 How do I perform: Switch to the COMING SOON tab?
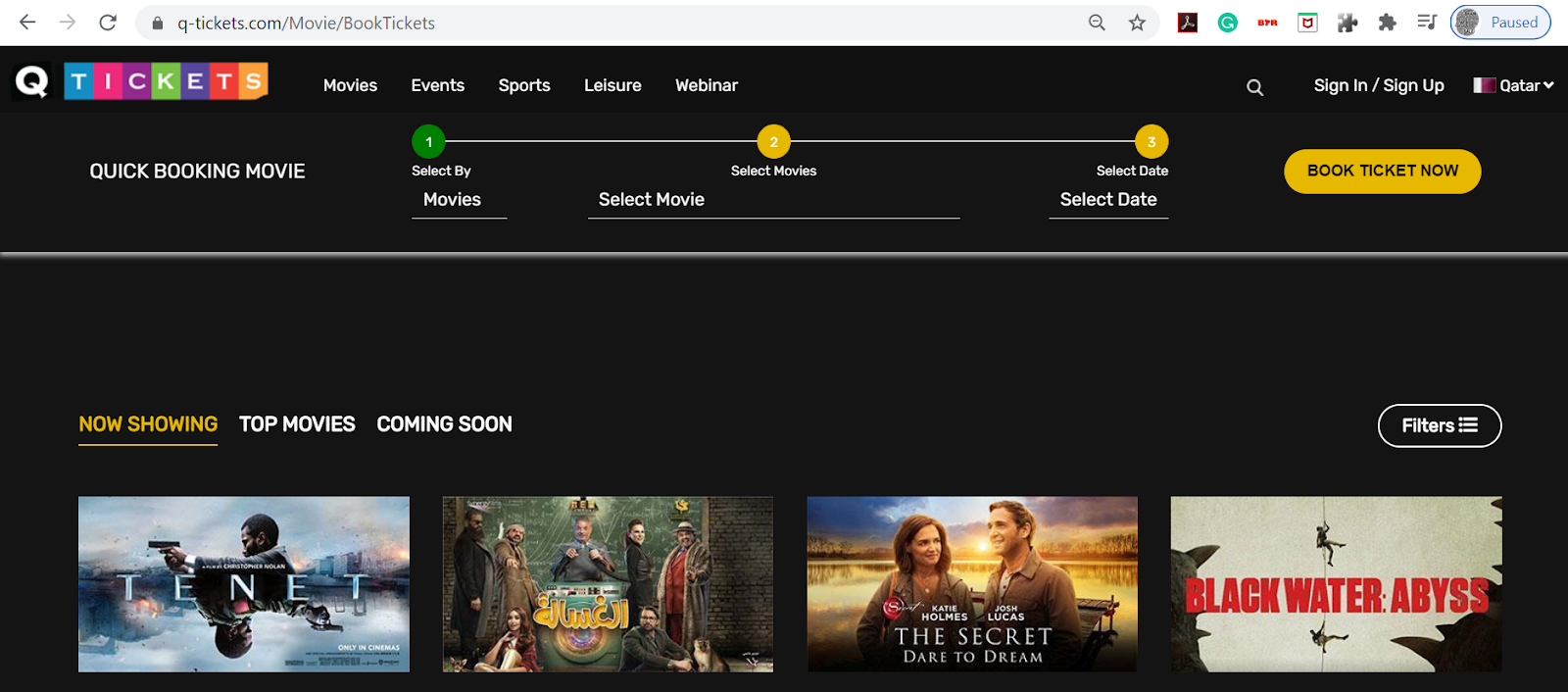click(x=444, y=424)
